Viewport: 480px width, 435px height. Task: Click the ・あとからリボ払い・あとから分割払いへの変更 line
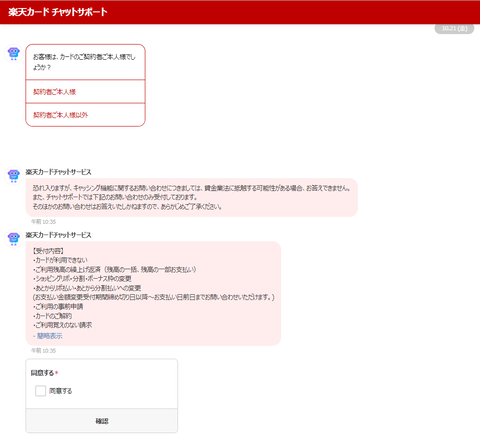coord(87,288)
